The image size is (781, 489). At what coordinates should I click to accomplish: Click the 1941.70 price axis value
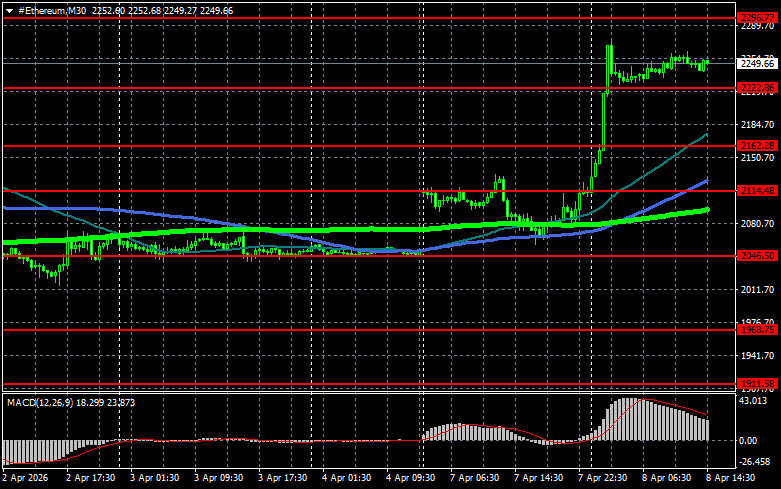(757, 356)
